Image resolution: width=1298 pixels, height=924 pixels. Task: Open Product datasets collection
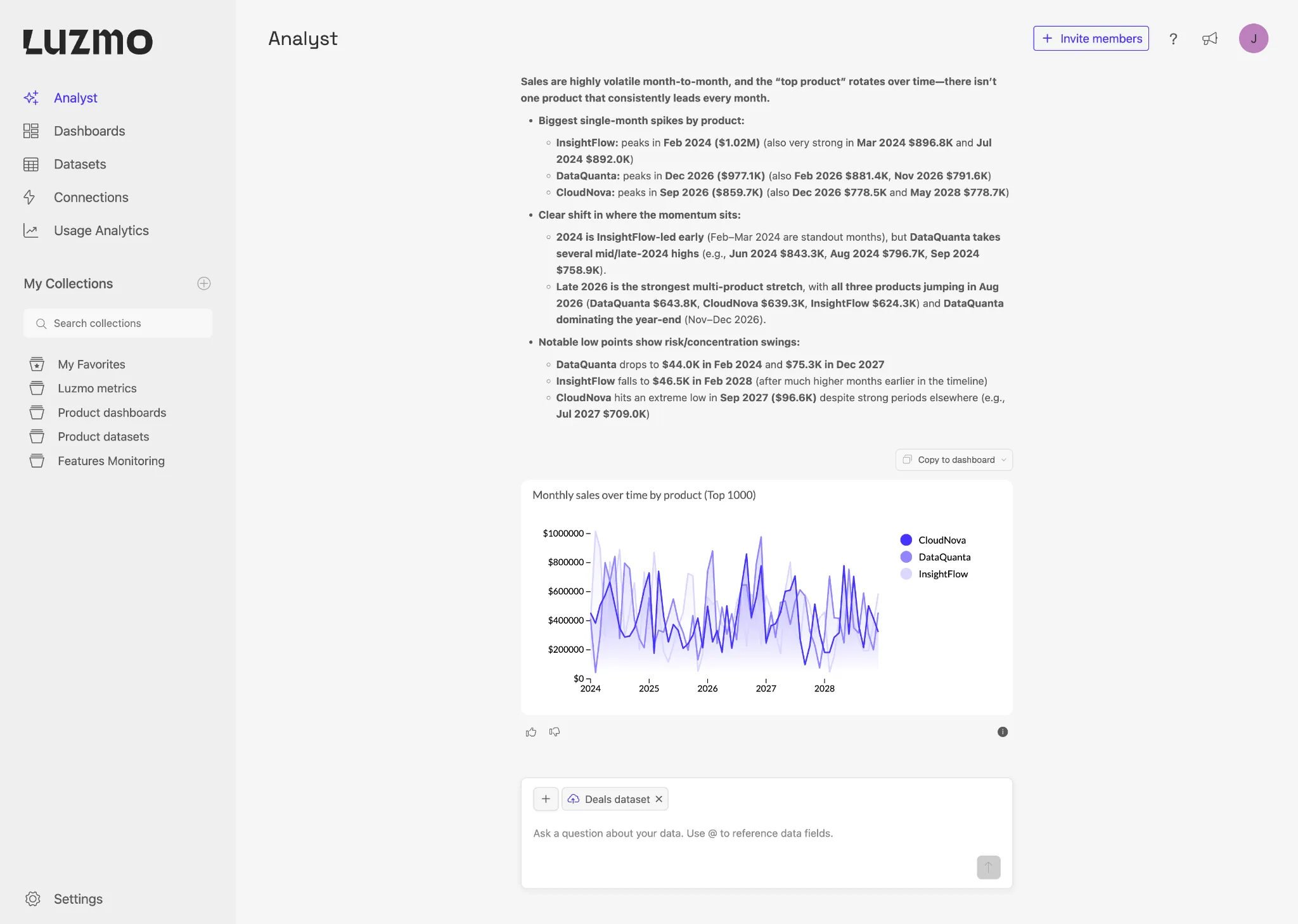103,437
